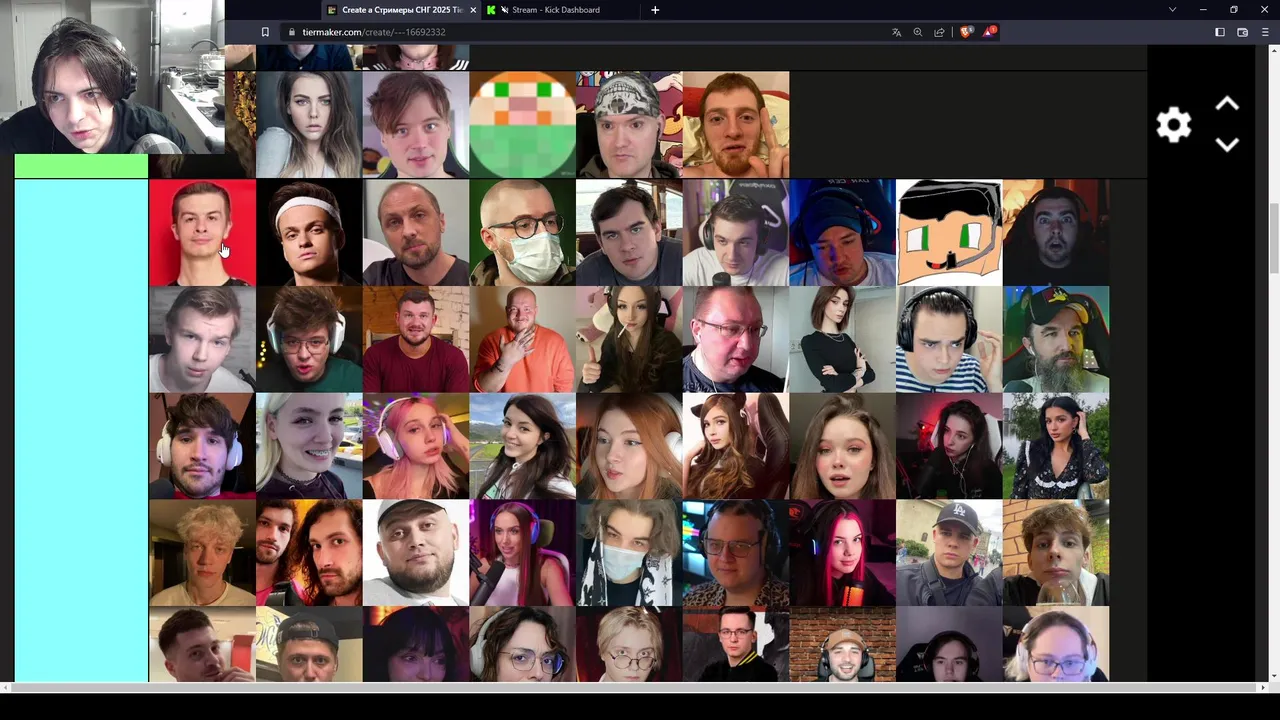Image resolution: width=1280 pixels, height=720 pixels.
Task: Expand the tab search dropdown arrow
Action: click(x=1173, y=10)
